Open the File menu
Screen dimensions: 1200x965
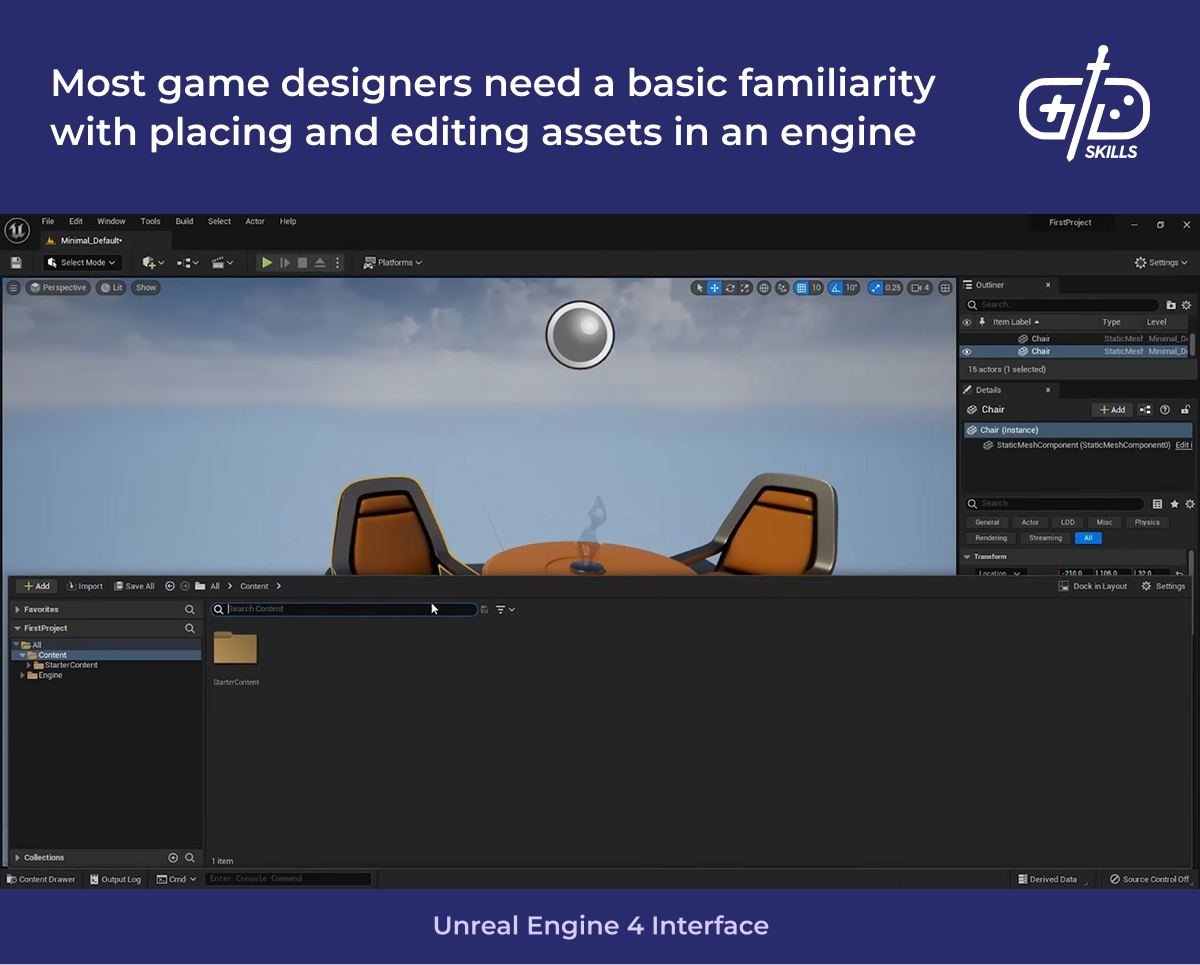[48, 222]
